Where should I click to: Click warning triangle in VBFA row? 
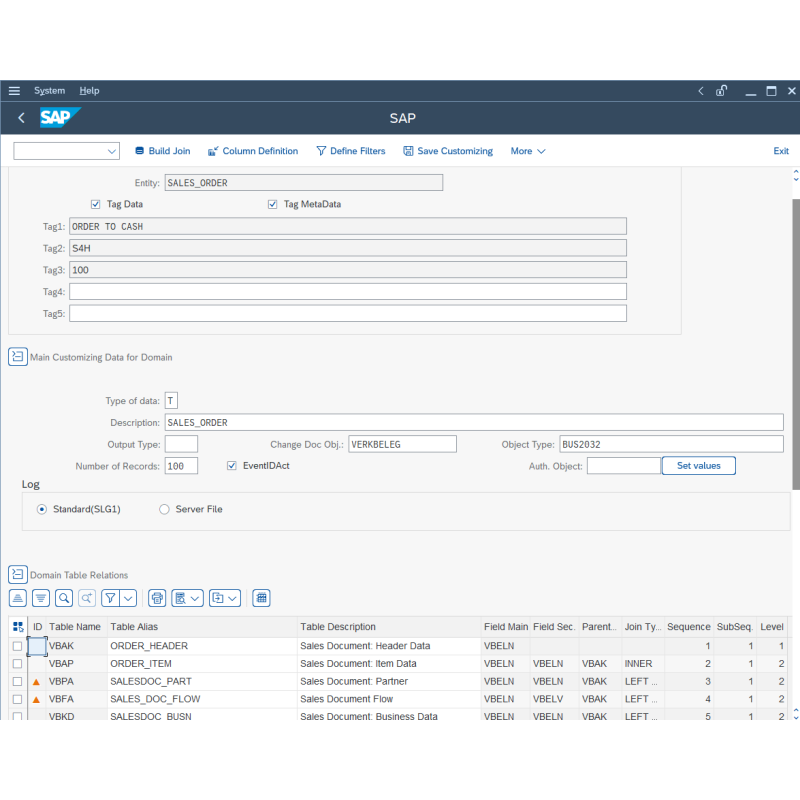36,699
